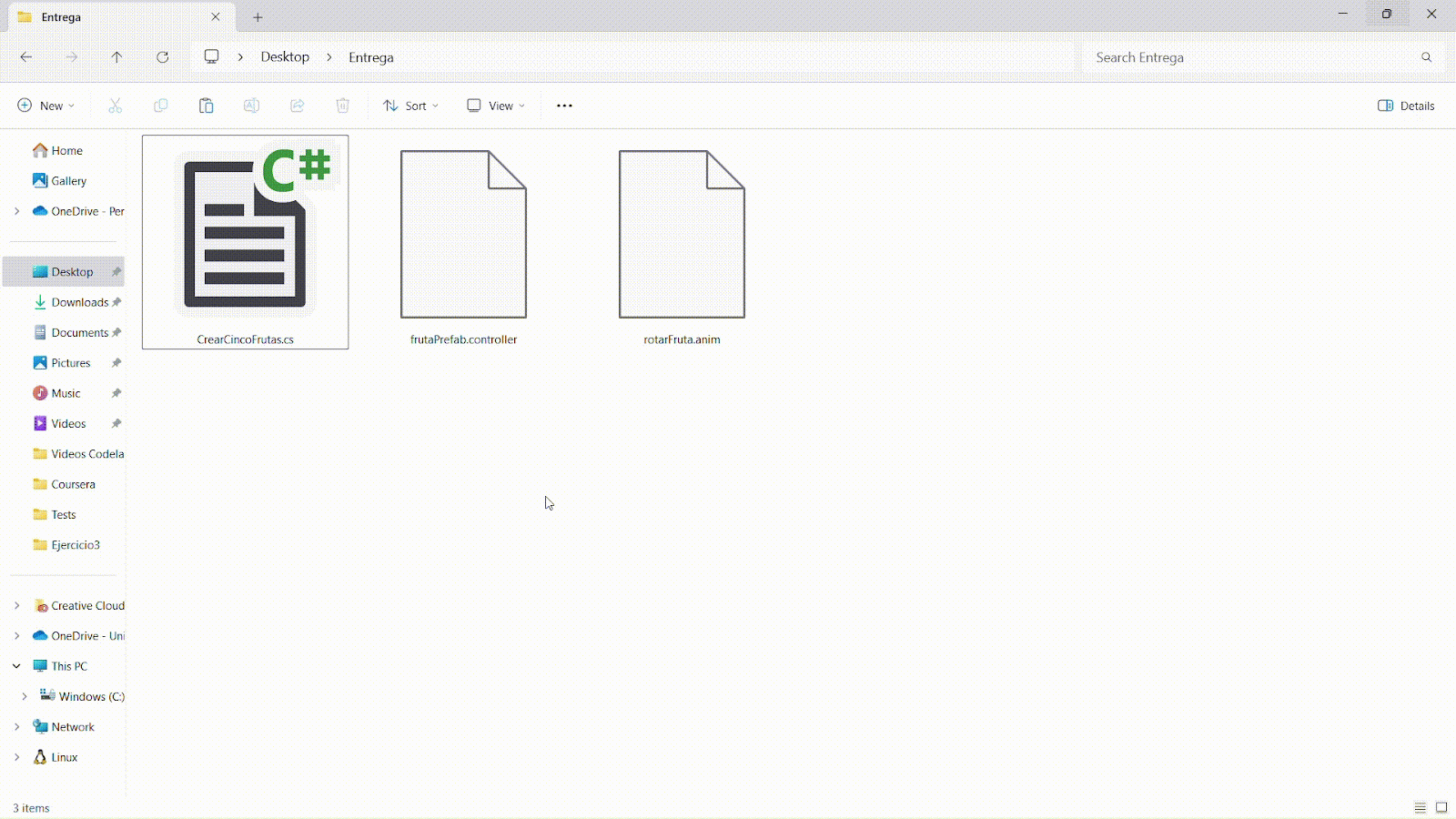Add a new tab with plus button
1456x819 pixels.
point(258,17)
